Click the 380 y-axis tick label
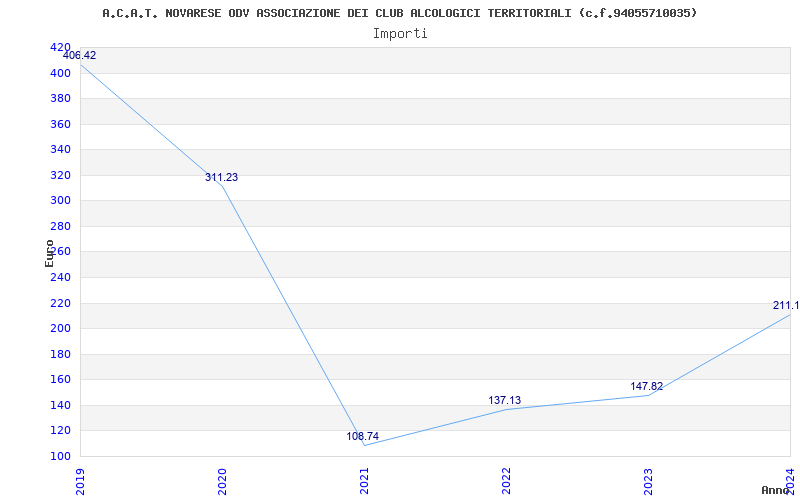Screen dimensions: 800x500 60,99
